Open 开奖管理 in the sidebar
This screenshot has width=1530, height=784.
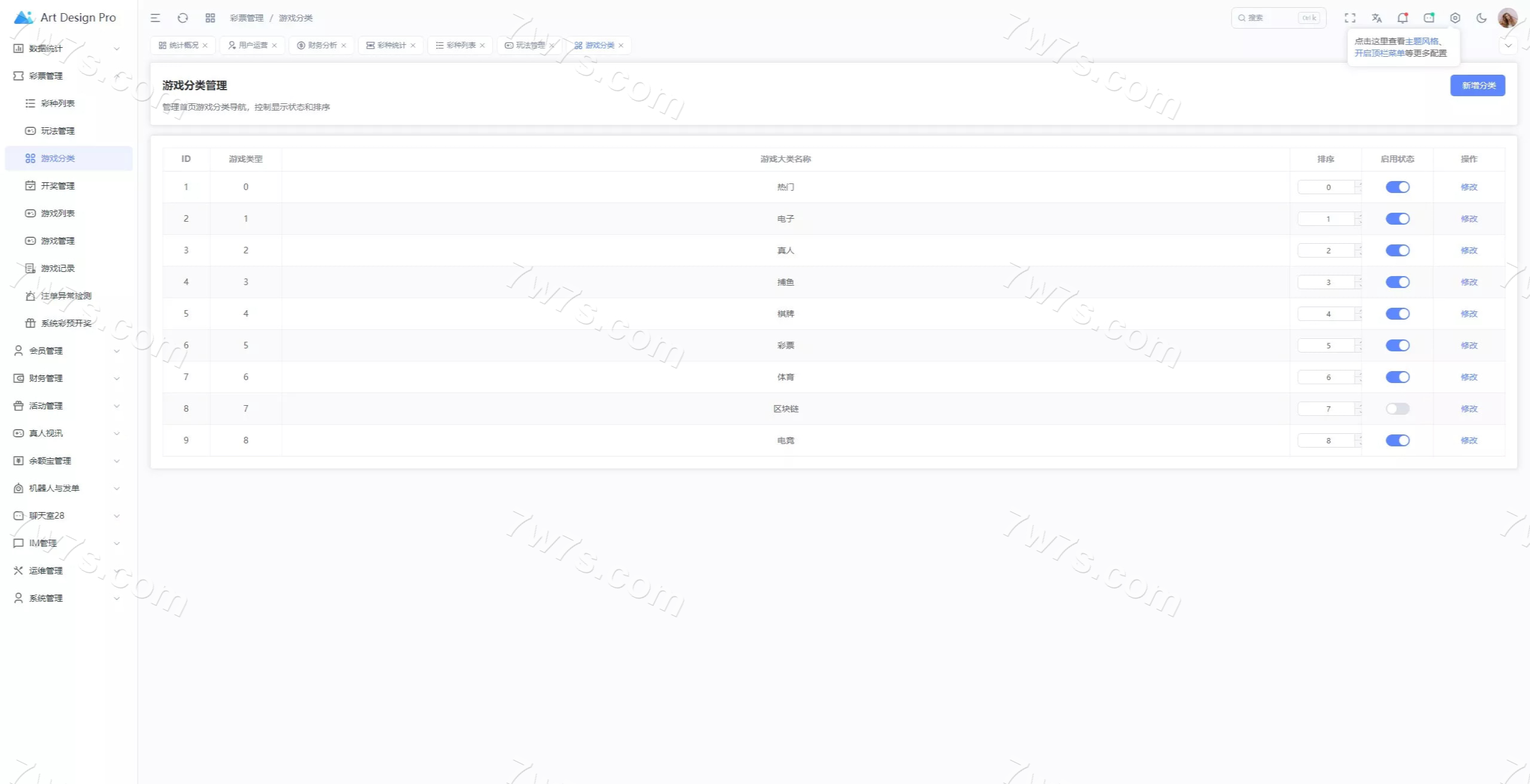(x=57, y=186)
